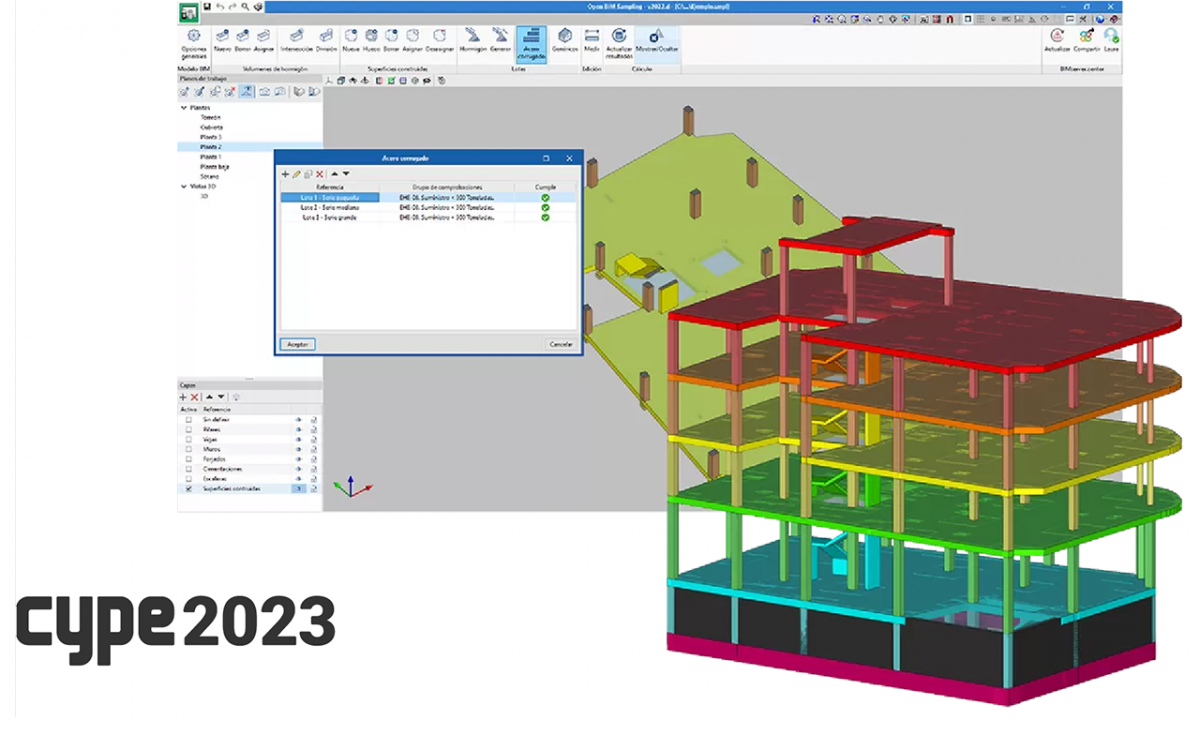Select Planta baja in the plans tree
Image resolution: width=1200 pixels, height=750 pixels.
(x=215, y=166)
